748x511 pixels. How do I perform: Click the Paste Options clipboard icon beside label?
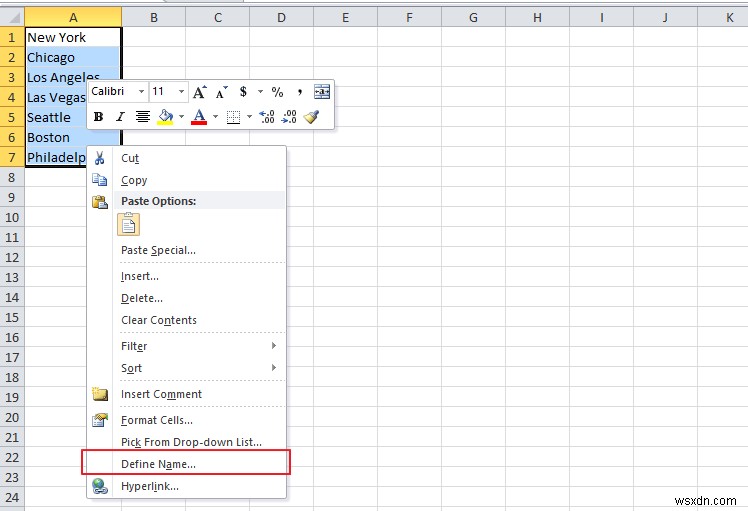100,202
